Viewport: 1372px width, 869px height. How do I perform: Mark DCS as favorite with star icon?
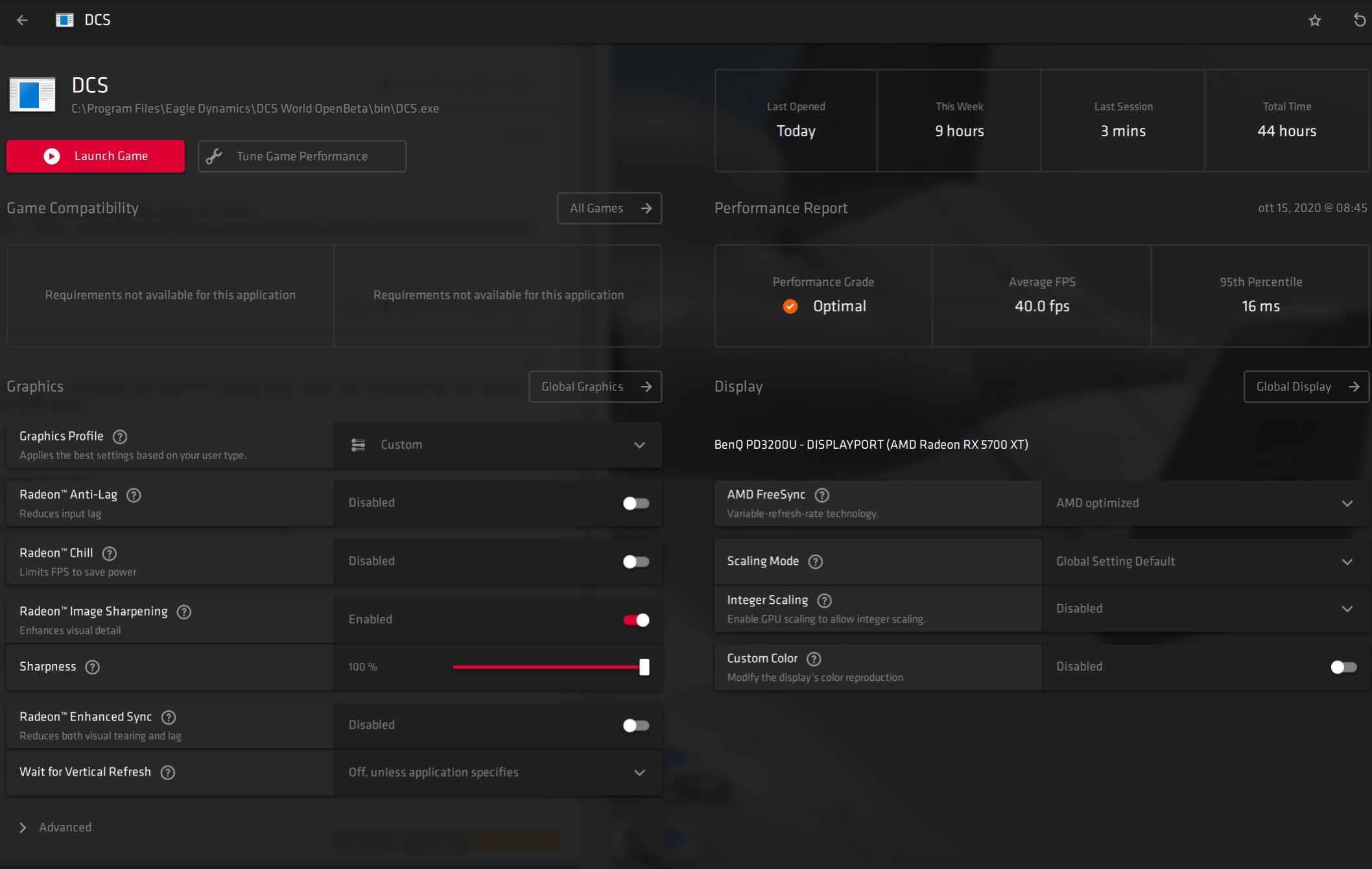click(1315, 21)
